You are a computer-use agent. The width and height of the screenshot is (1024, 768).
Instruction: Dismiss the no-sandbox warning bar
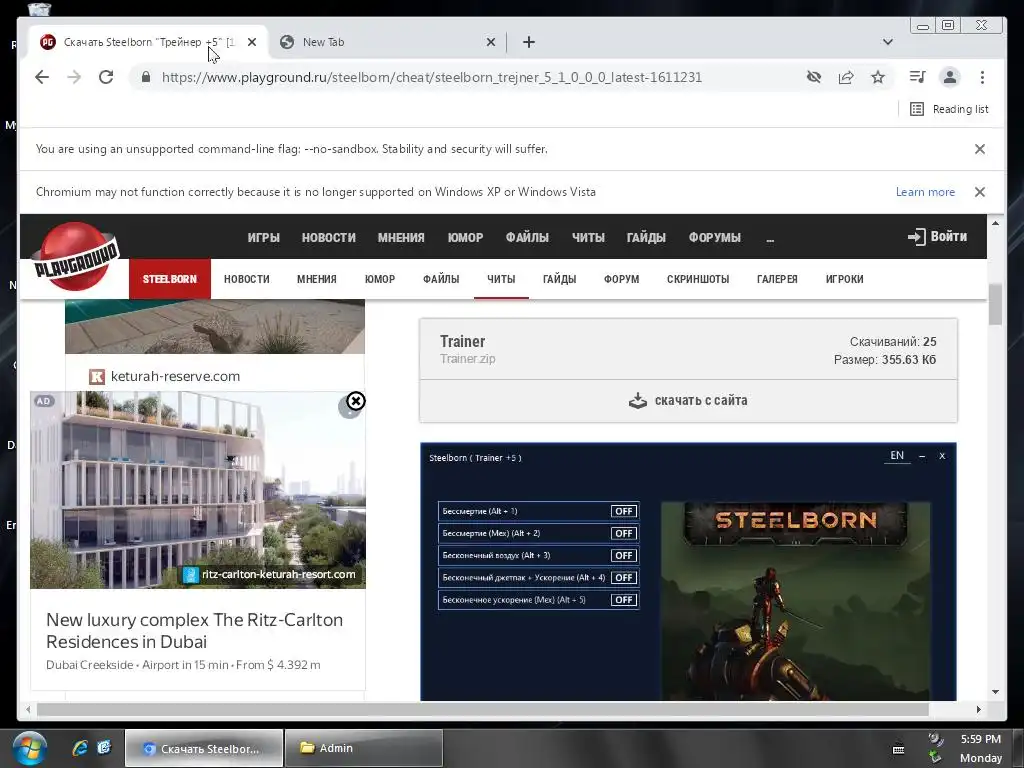[x=980, y=149]
